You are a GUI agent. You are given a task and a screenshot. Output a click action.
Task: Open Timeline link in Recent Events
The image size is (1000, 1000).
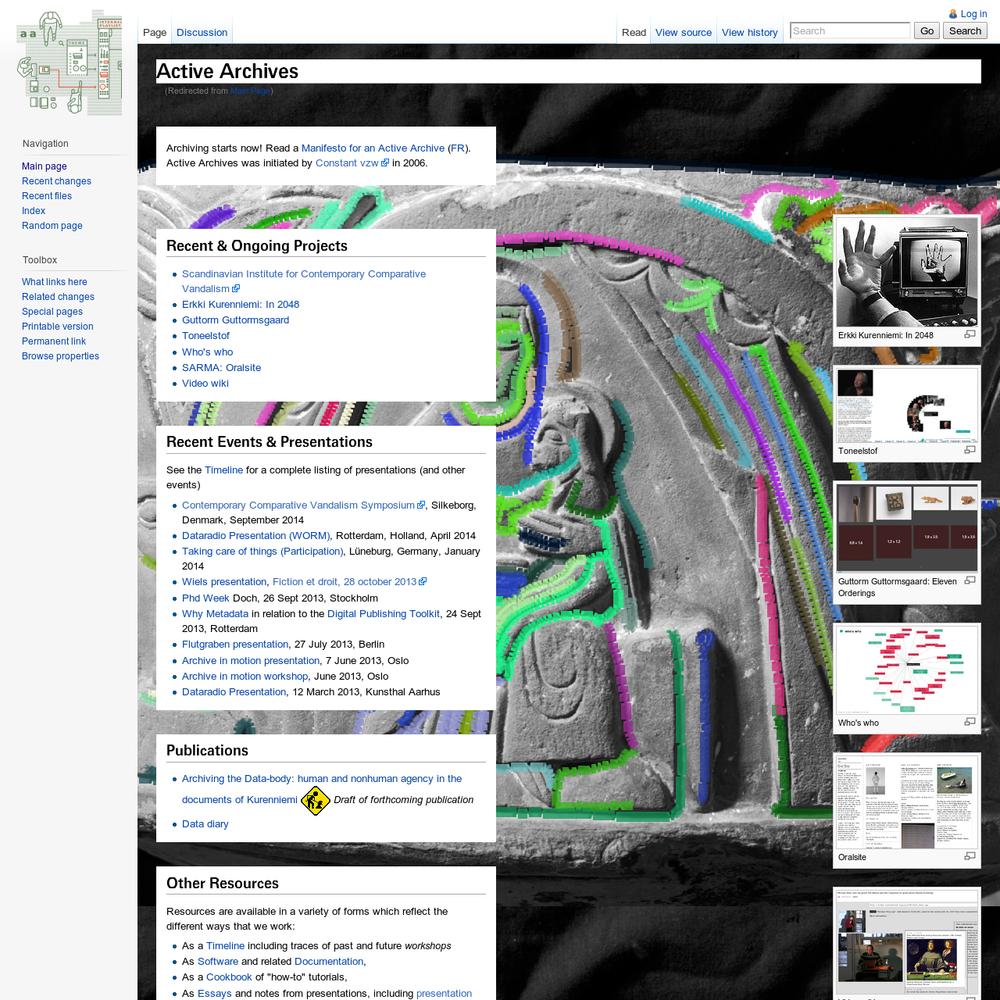[x=223, y=470]
